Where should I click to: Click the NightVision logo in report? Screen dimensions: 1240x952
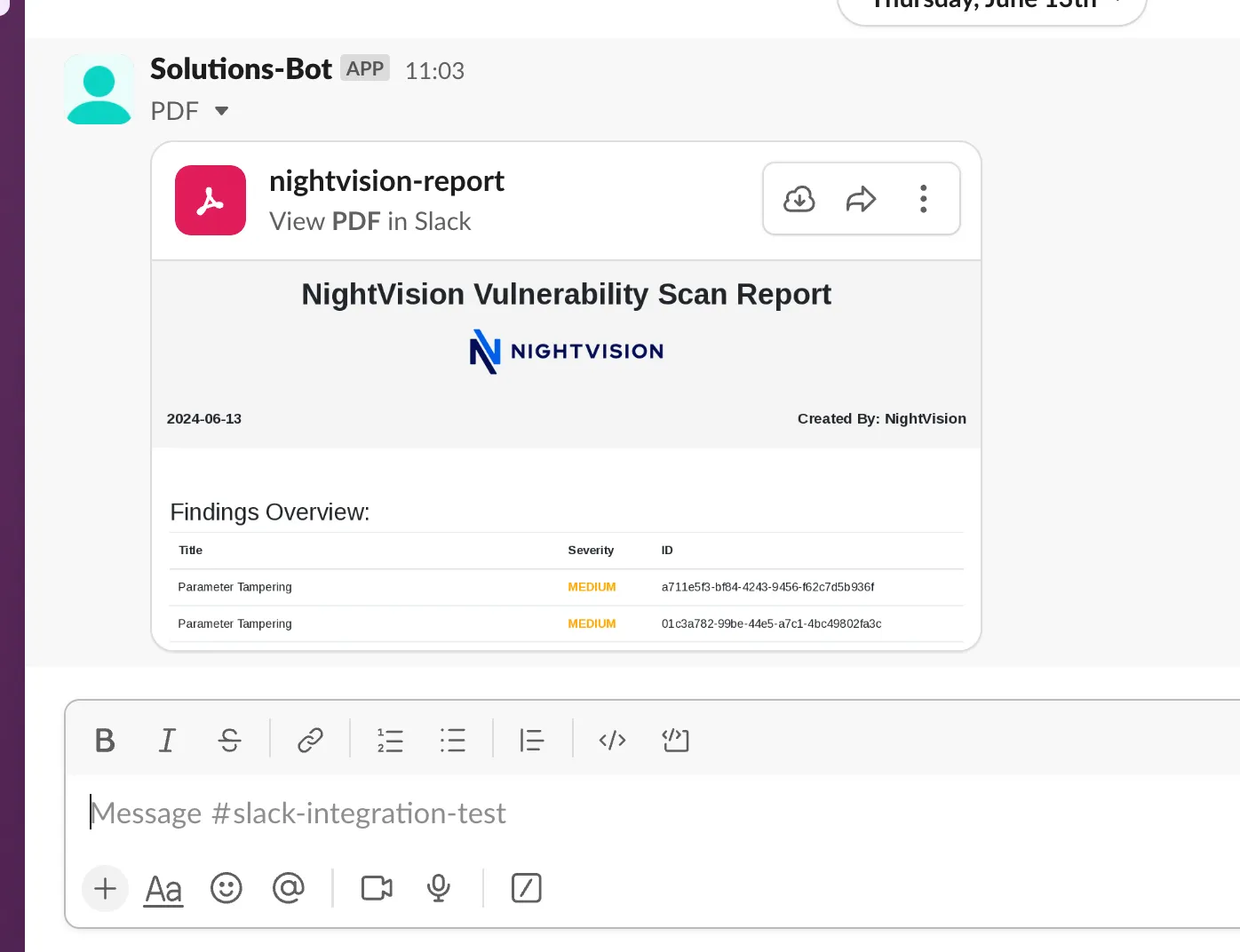(567, 352)
